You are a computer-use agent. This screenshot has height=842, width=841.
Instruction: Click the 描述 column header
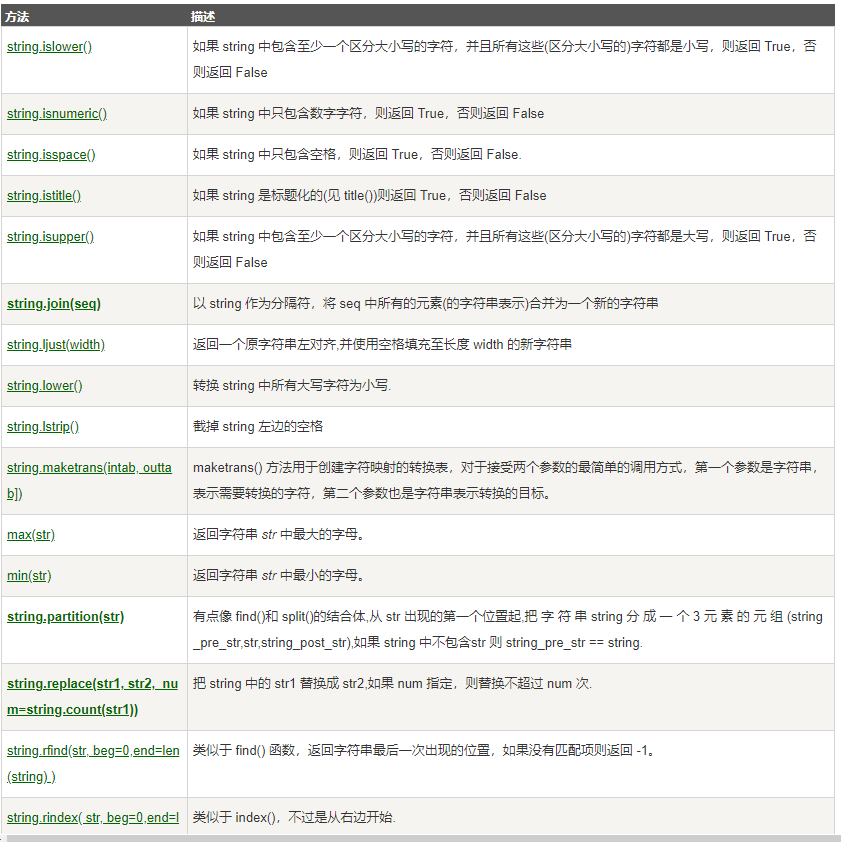tap(203, 17)
